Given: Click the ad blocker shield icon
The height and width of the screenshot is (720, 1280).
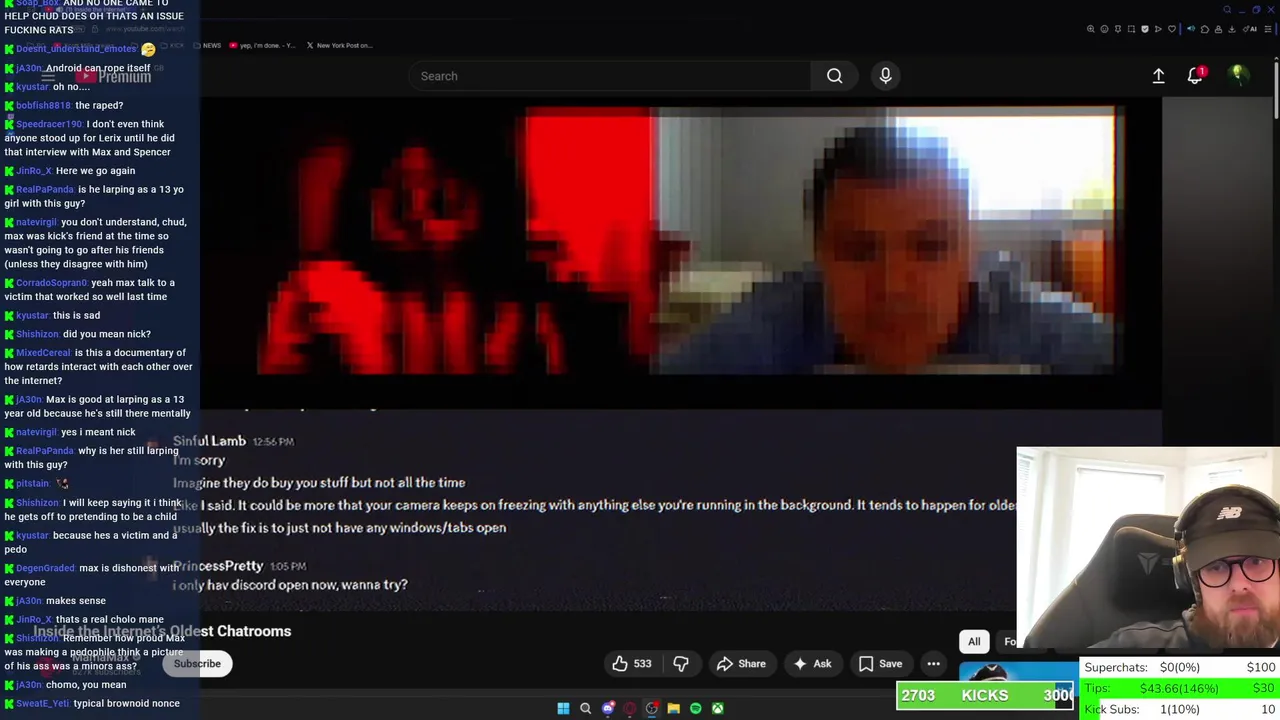Looking at the screenshot, I should tap(1145, 29).
